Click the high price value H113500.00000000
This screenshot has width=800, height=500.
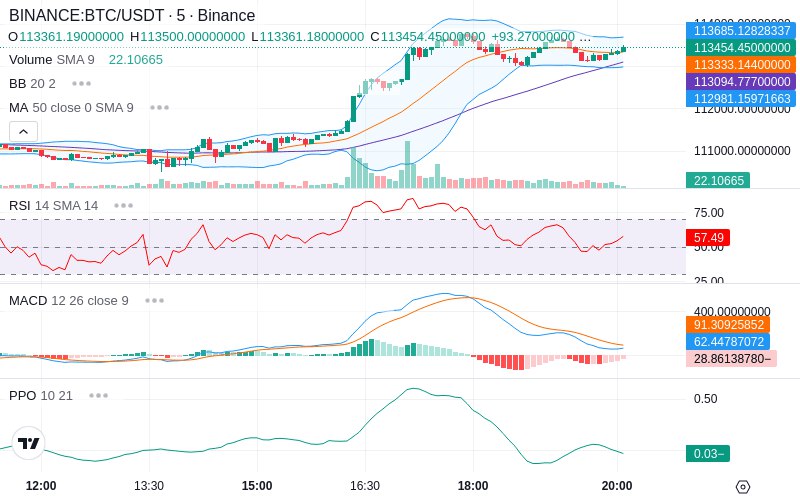pos(188,37)
